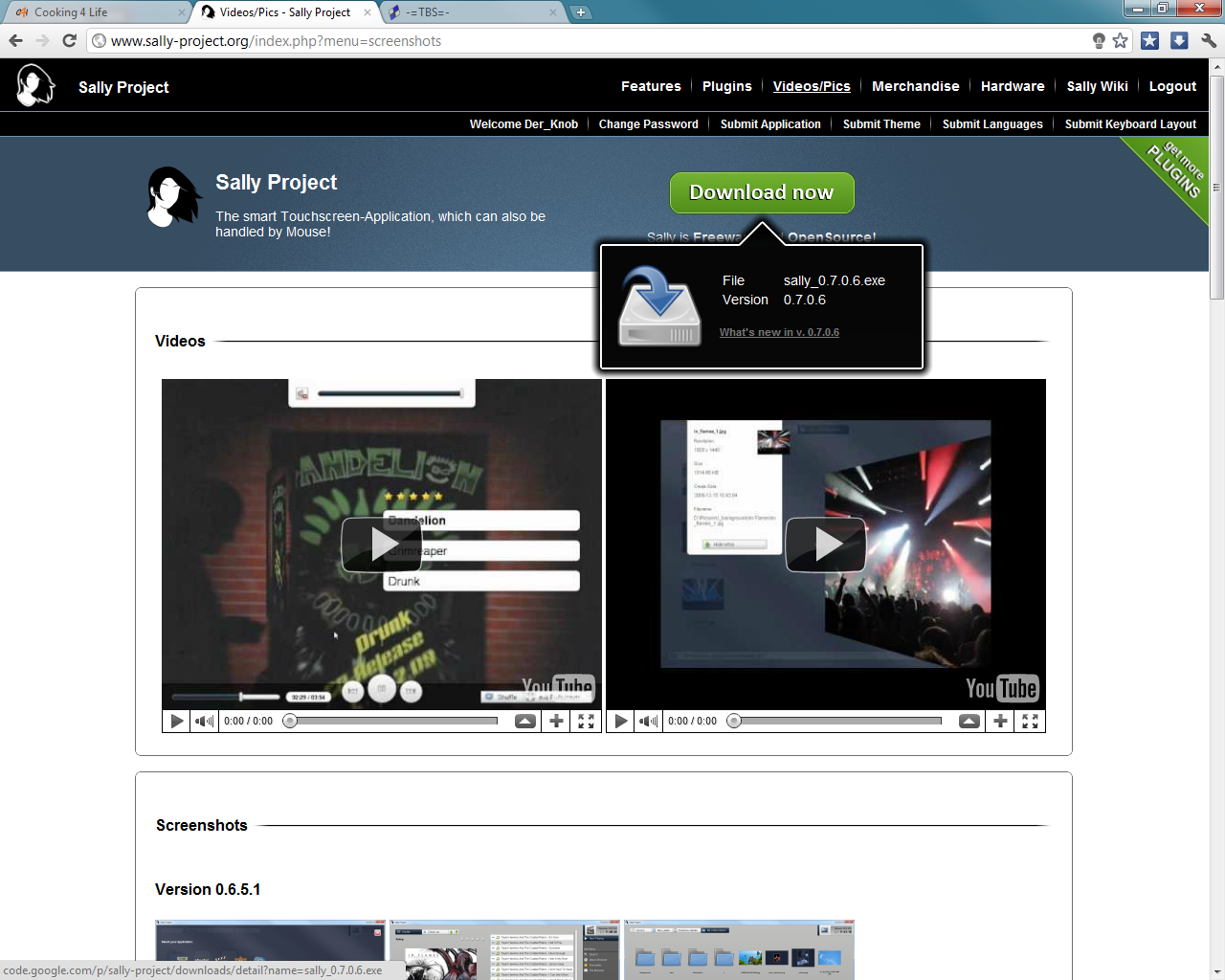Expand right video options arrow
Image resolution: width=1225 pixels, height=980 pixels.
969,721
